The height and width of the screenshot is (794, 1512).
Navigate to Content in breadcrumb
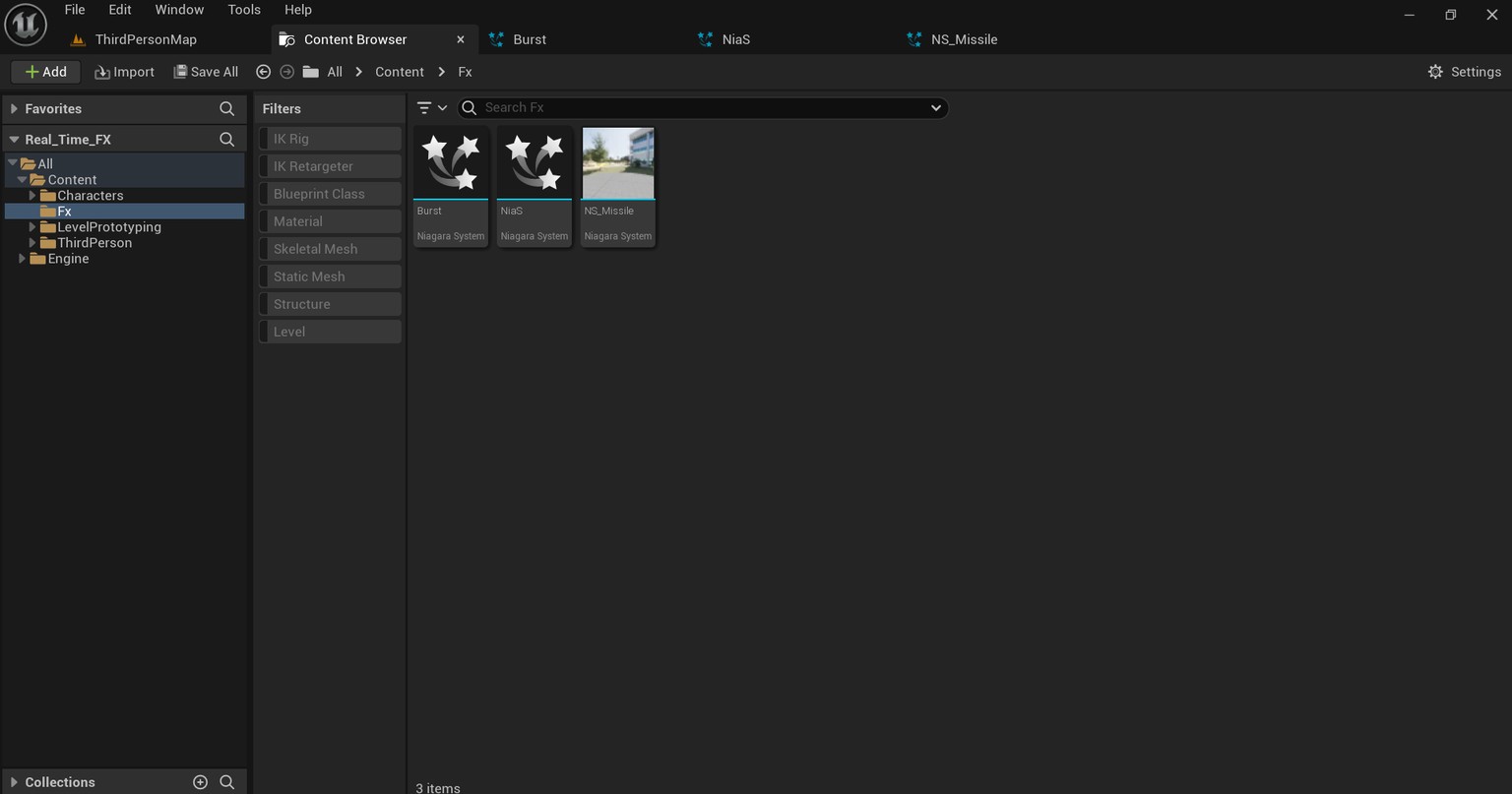pos(400,72)
